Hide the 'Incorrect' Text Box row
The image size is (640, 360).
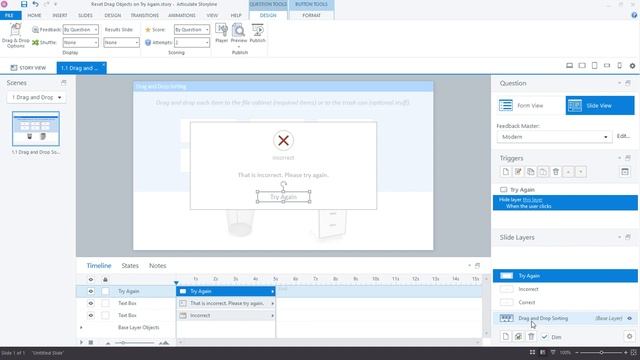[x=91, y=316]
